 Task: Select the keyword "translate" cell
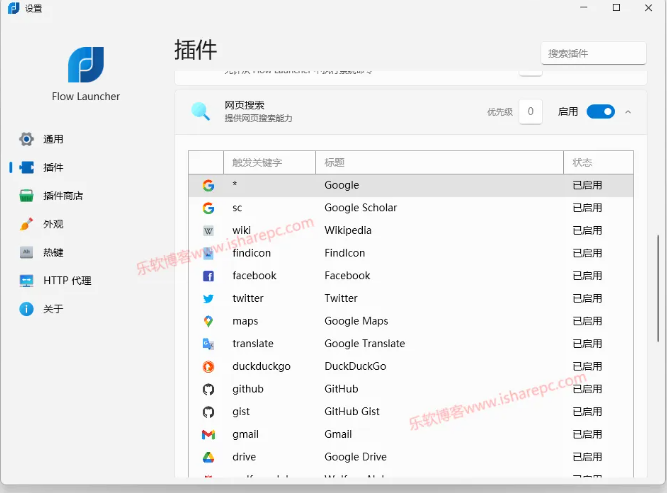253,343
